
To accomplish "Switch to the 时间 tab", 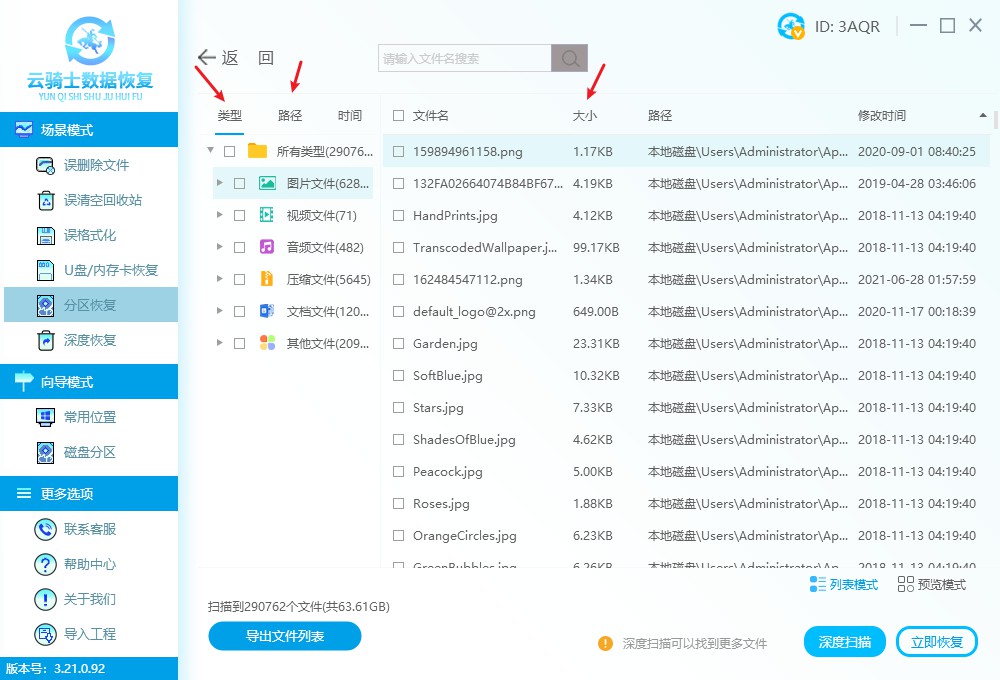I will point(349,115).
